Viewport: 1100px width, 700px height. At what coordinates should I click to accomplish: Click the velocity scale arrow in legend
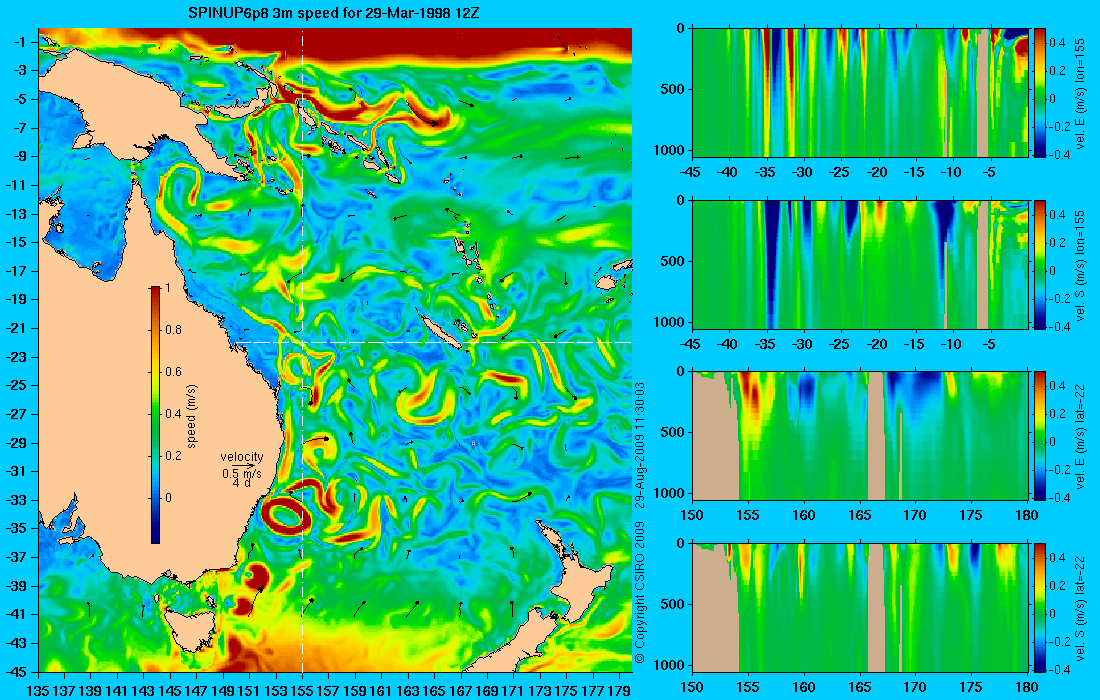click(x=243, y=465)
